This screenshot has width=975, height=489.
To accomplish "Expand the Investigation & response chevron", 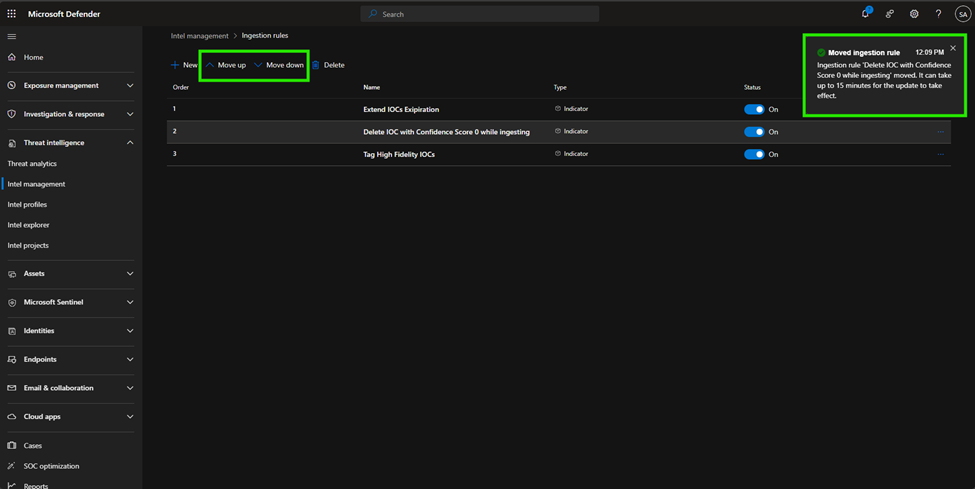I will click(x=130, y=114).
